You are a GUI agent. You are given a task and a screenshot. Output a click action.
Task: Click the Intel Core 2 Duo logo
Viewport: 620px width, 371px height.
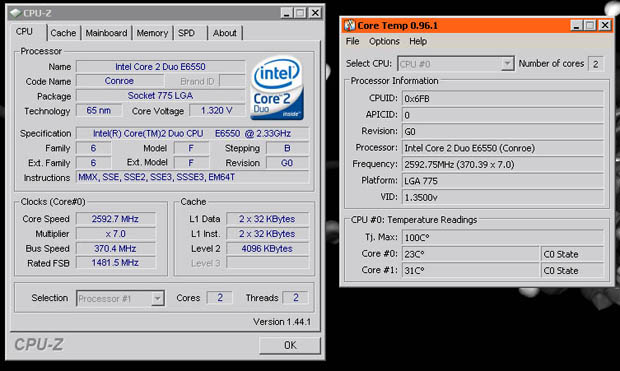coord(277,88)
